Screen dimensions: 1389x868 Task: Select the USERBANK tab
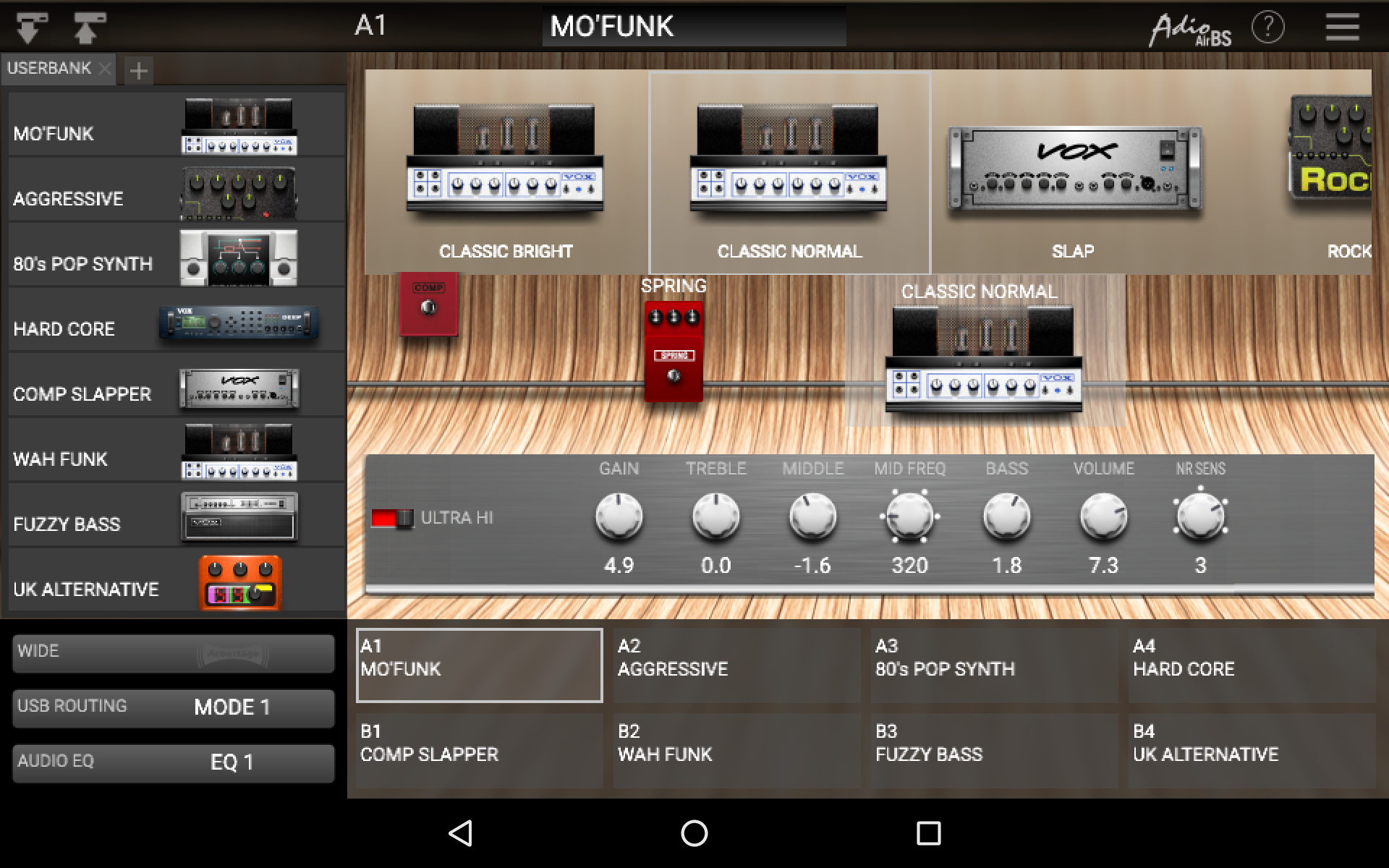(x=48, y=69)
